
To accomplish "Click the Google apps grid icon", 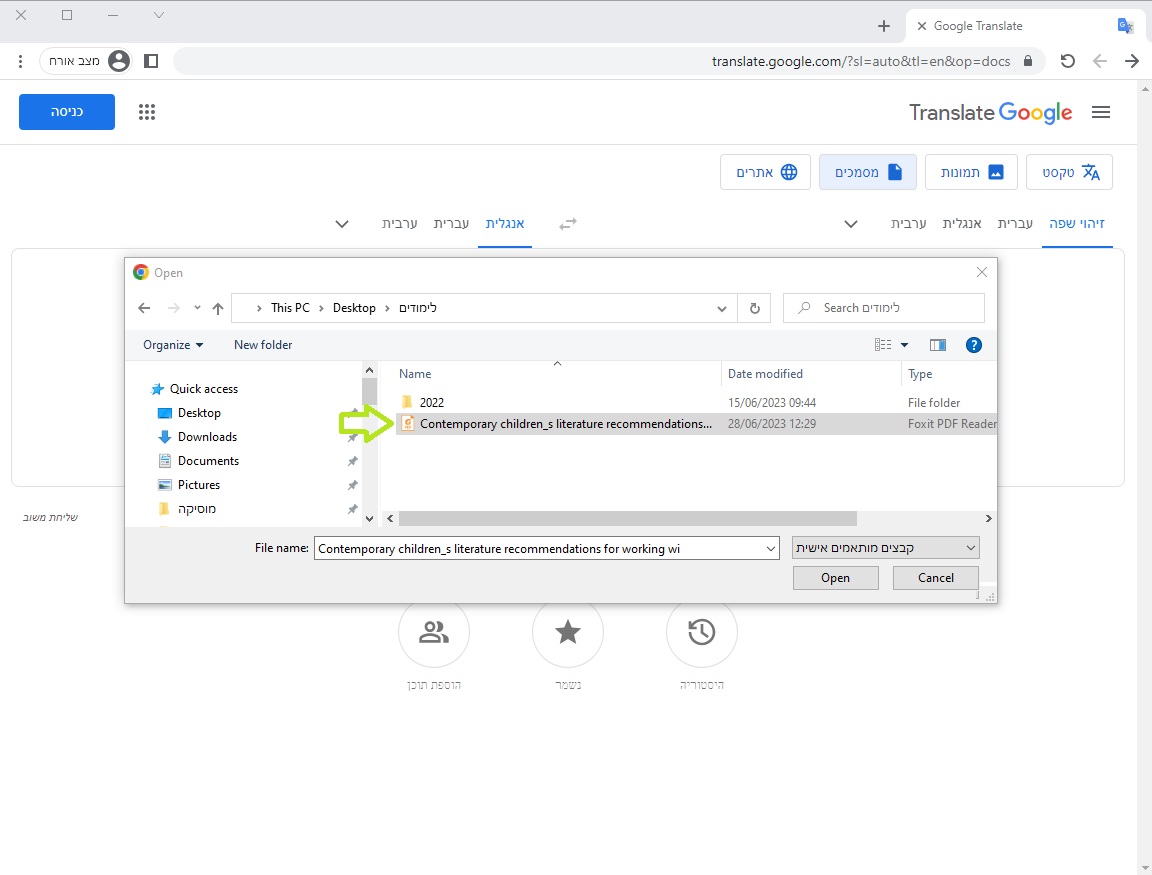I will (x=147, y=112).
